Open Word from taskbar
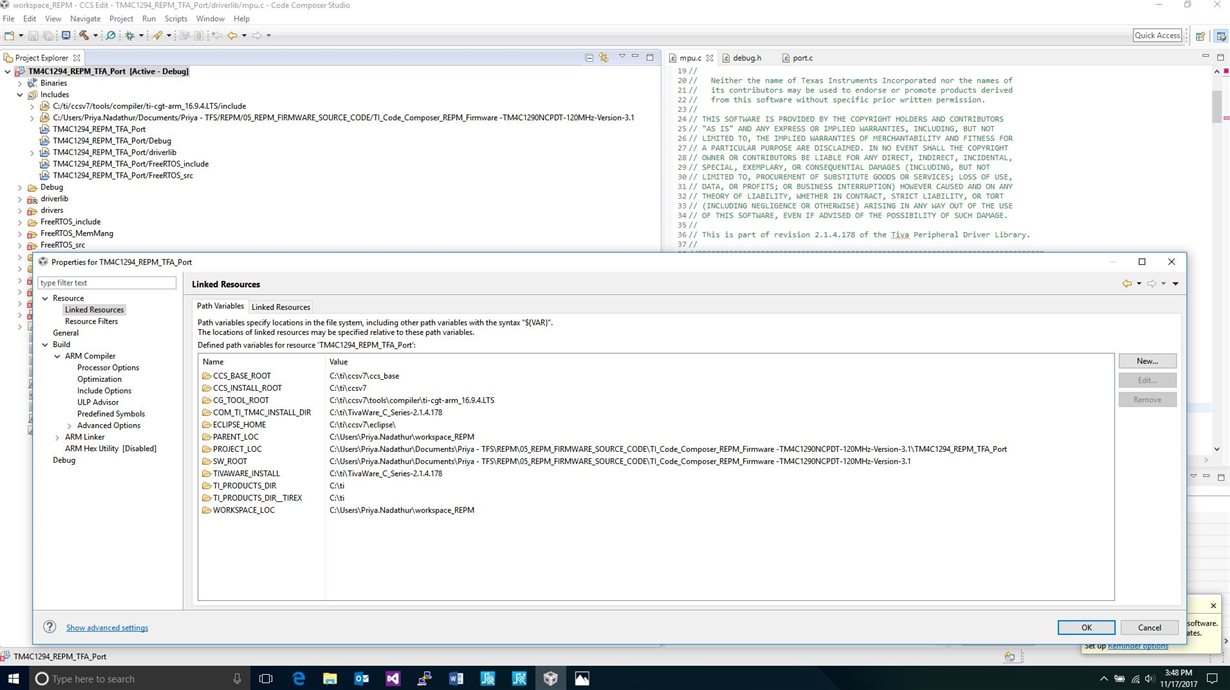Screen dimensions: 1230x690 [x=456, y=678]
